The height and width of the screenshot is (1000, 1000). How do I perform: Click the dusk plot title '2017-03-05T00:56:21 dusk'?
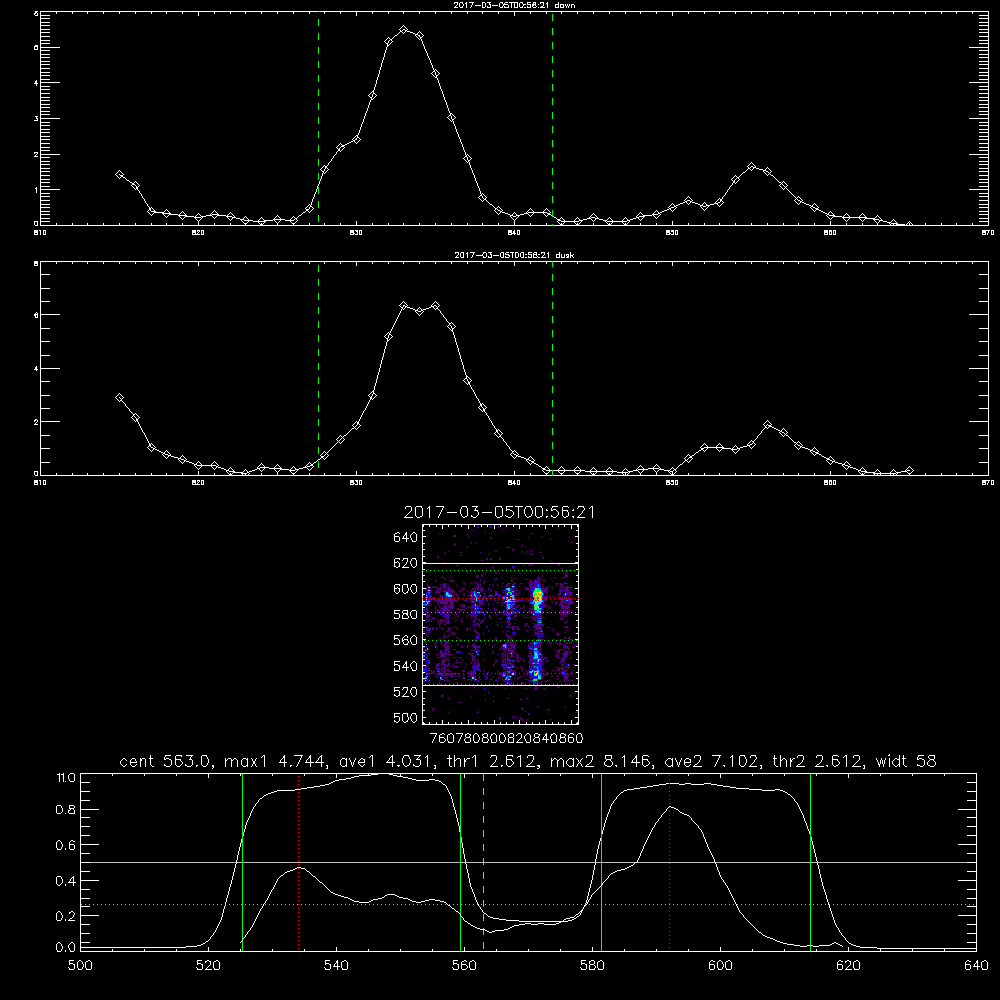515,255
